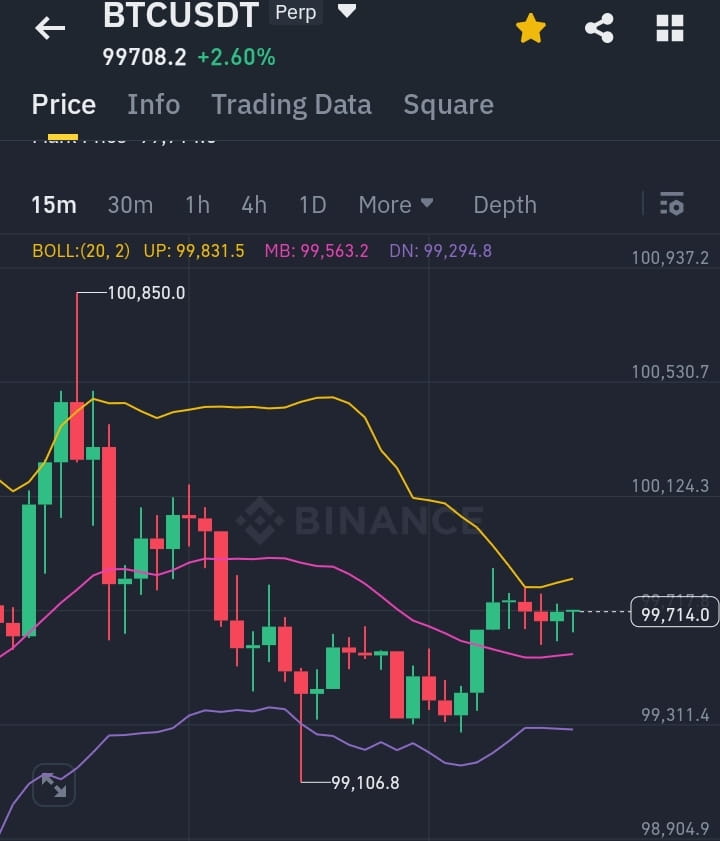
Task: Tap the DN: 99,294.8 value
Action: click(440, 251)
